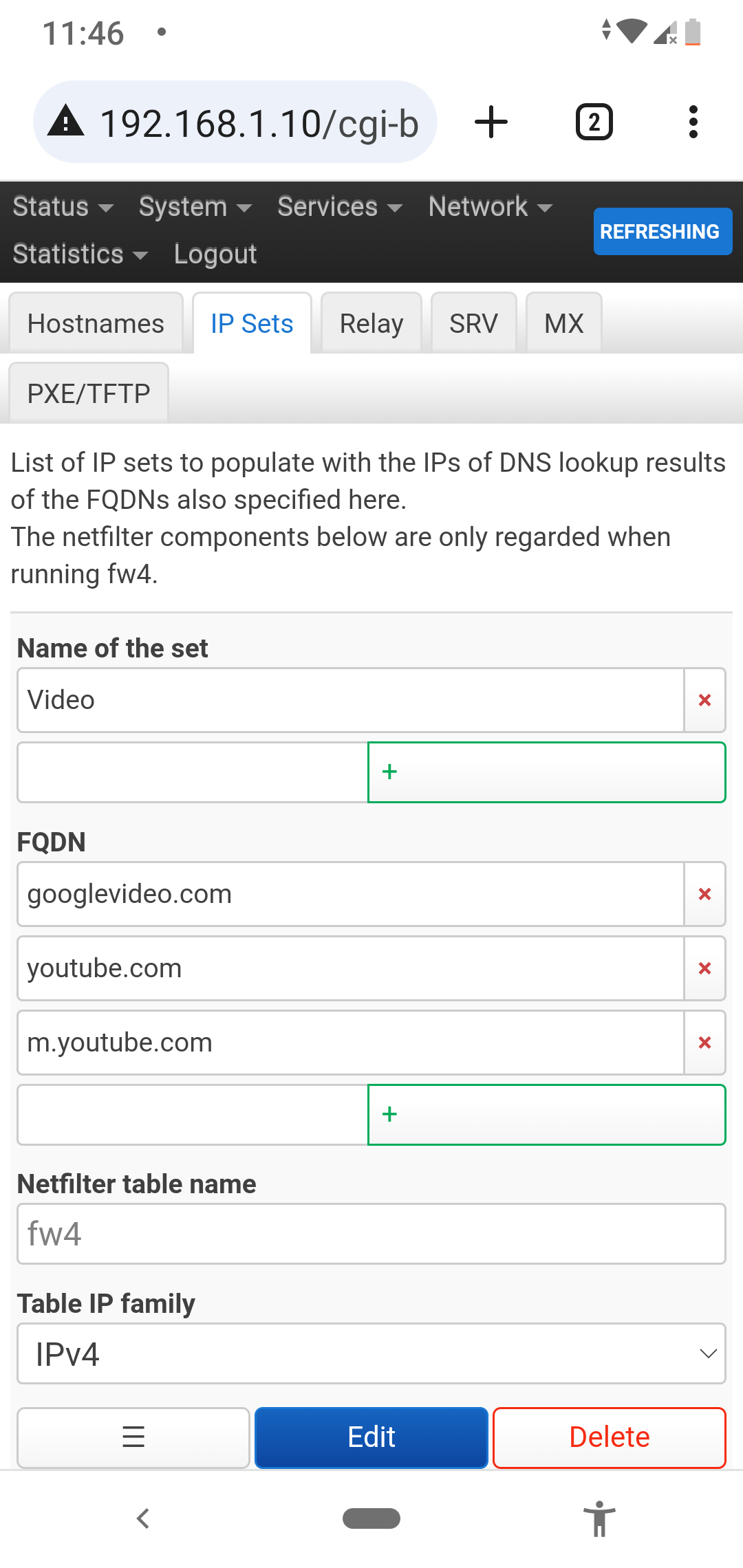Remove the m.youtube.com FQDN entry
Viewport: 743px width, 1568px height.
point(704,1043)
